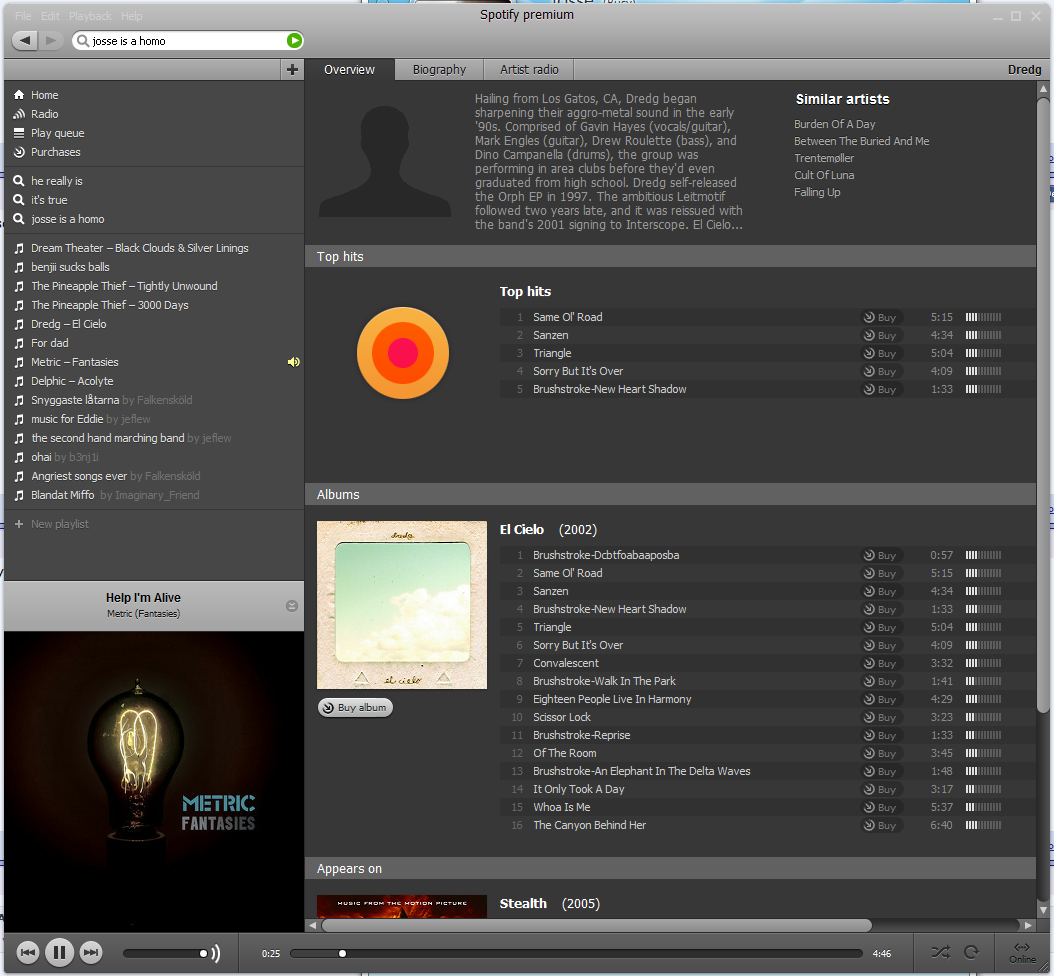Click the Top hits orange circle artwork
The width and height of the screenshot is (1054, 976).
point(403,353)
